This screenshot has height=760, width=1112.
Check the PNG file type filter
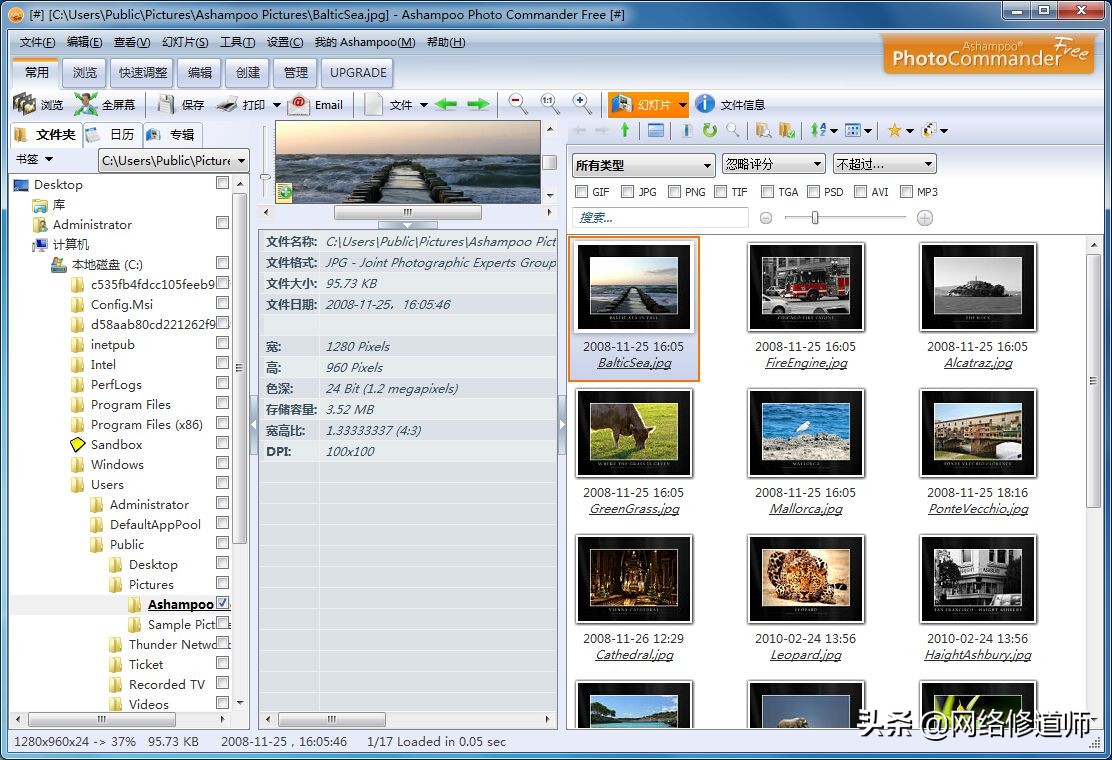(674, 192)
